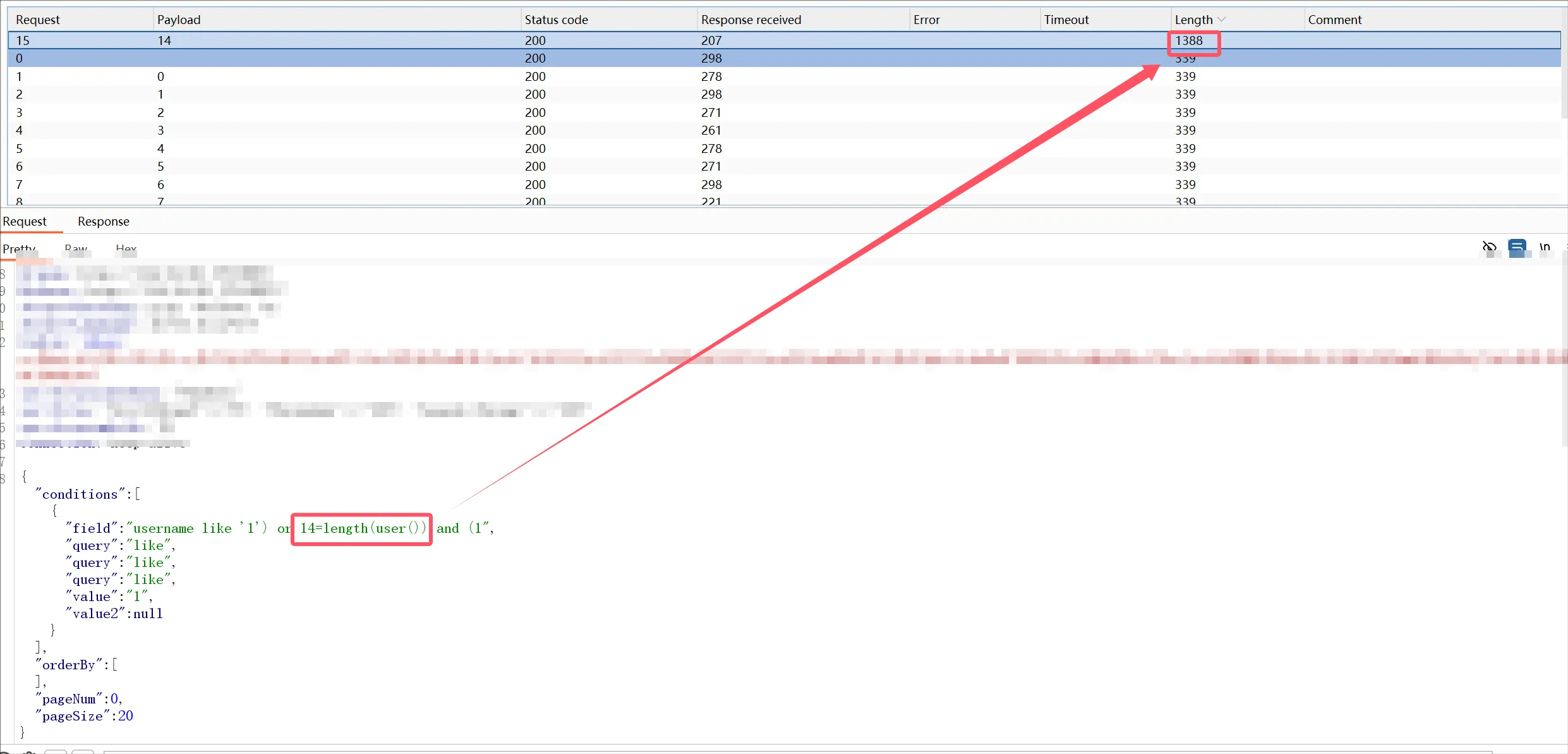Switch to the Response tab
This screenshot has width=1568, height=754.
(103, 221)
